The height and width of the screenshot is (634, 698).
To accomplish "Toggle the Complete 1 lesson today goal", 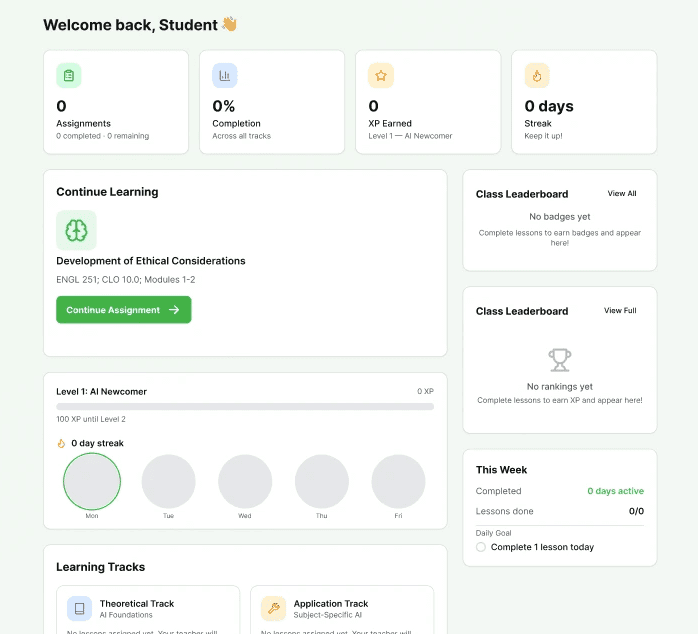I will point(481,547).
